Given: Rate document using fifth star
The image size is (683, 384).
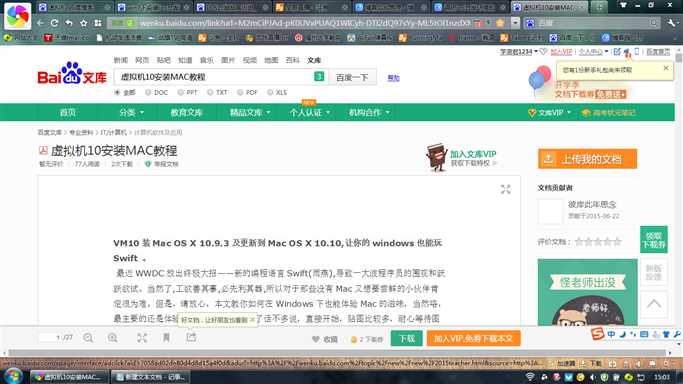Looking at the screenshot, I should coord(617,242).
